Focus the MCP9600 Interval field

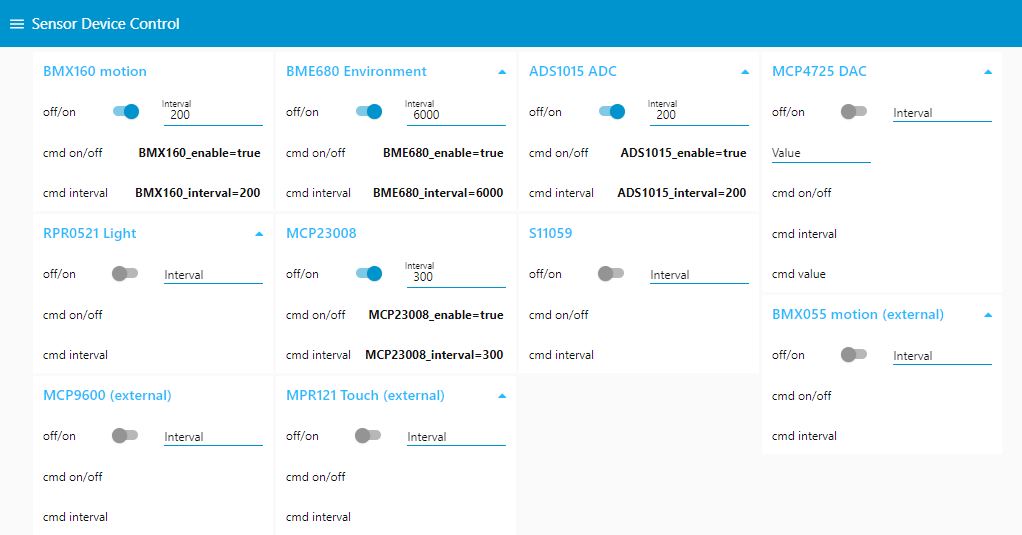(x=212, y=436)
